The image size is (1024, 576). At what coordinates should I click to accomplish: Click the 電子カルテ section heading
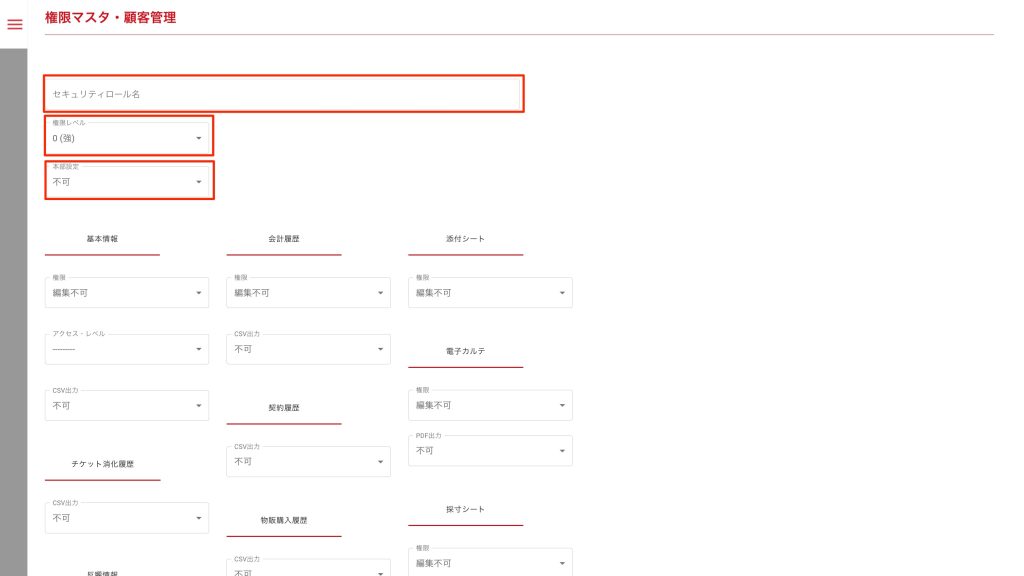pos(465,353)
